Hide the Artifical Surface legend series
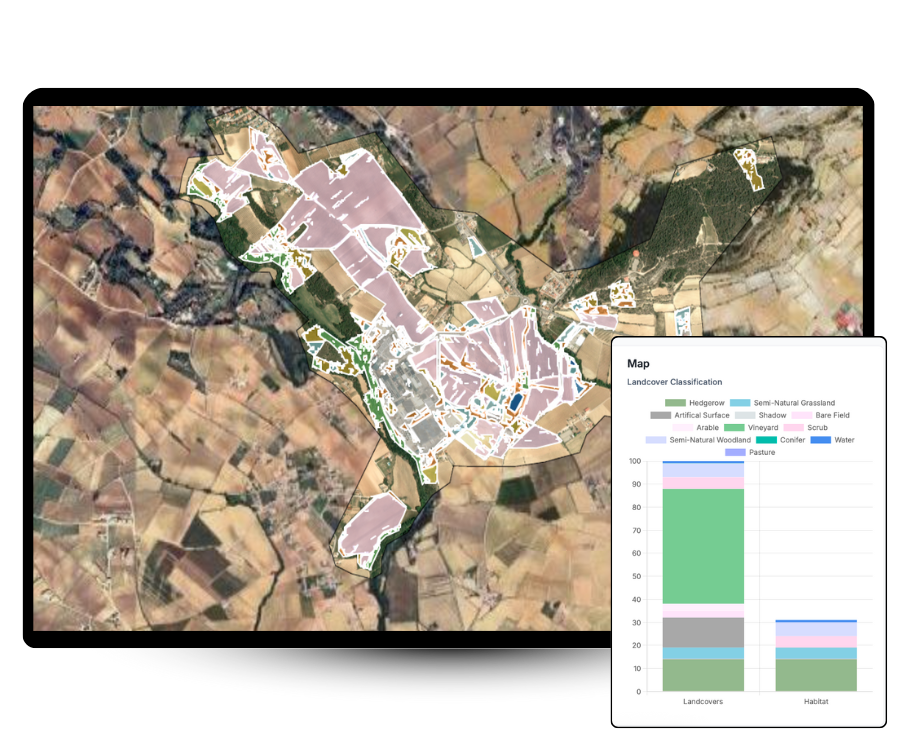The image size is (900, 750). coord(689,415)
